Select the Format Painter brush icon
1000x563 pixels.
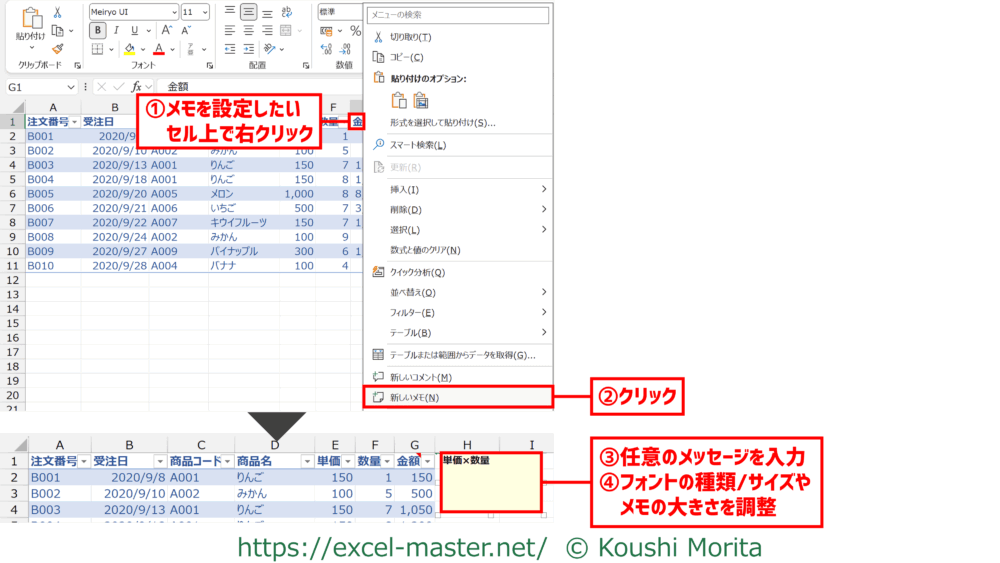[x=57, y=48]
